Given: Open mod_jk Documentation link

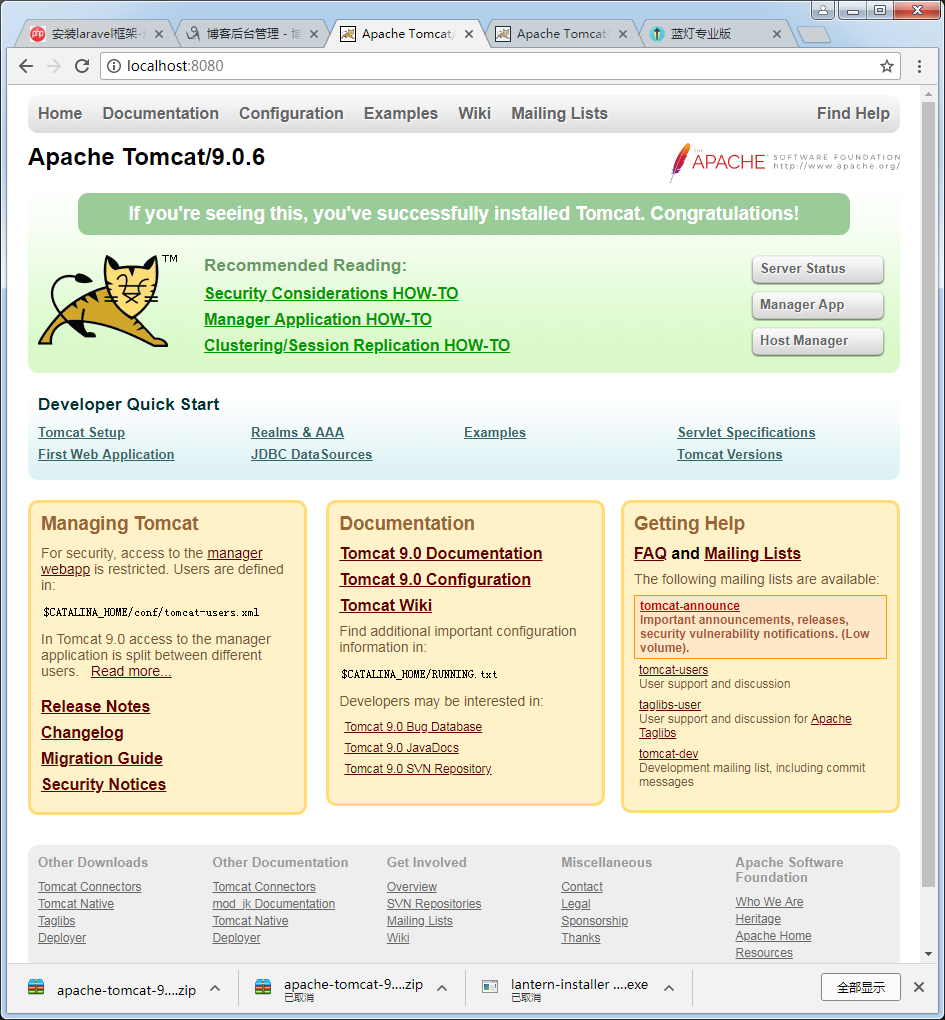Looking at the screenshot, I should (x=274, y=904).
